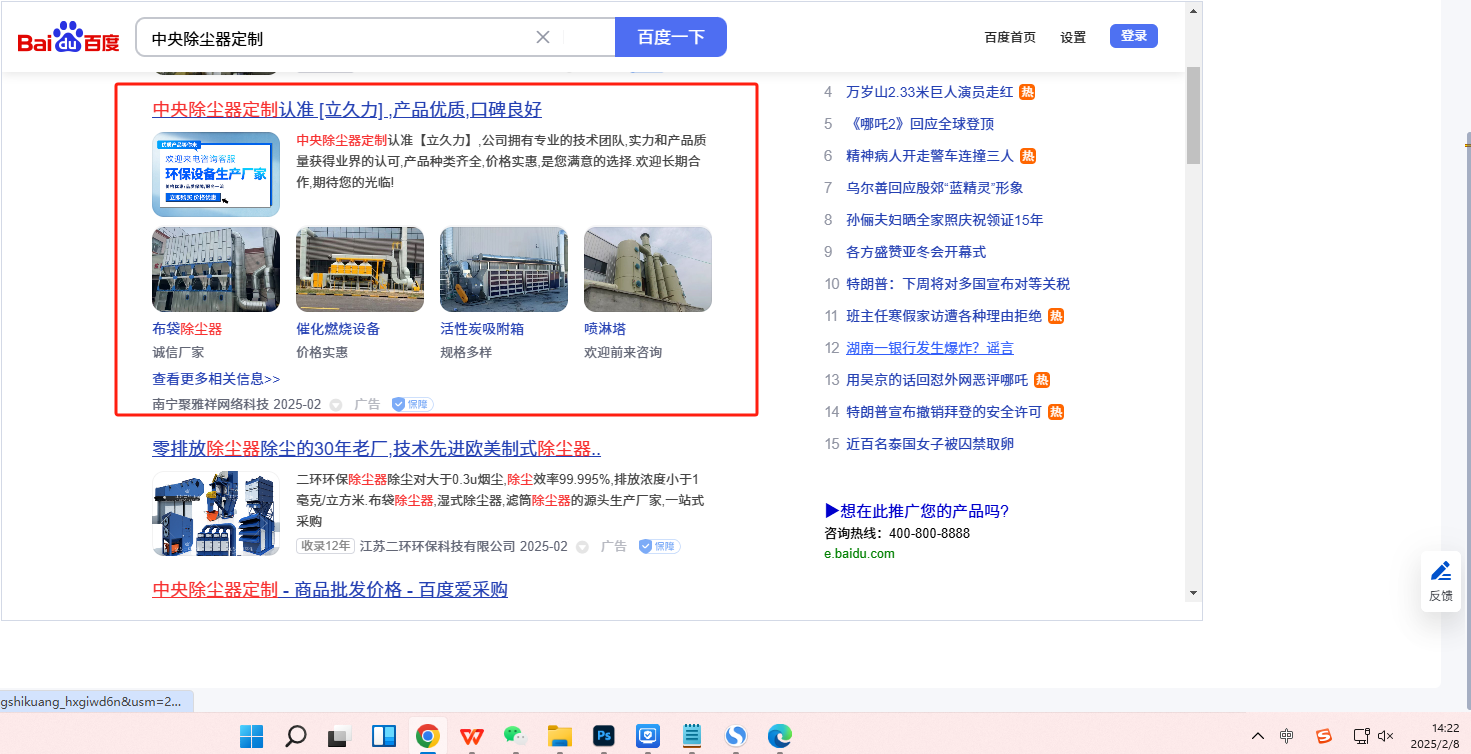Clear the search box with the X icon
The height and width of the screenshot is (754, 1471).
point(543,37)
